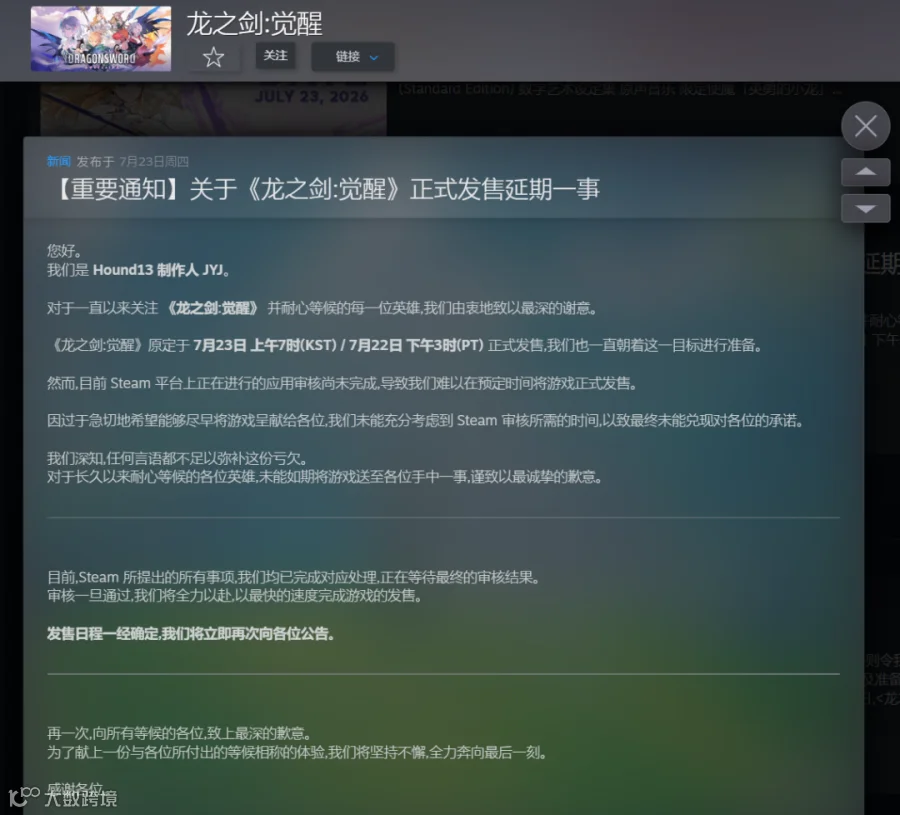Viewport: 900px width, 815px height.
Task: Click the line starting 因过于急切地希望
Action: click(425, 421)
